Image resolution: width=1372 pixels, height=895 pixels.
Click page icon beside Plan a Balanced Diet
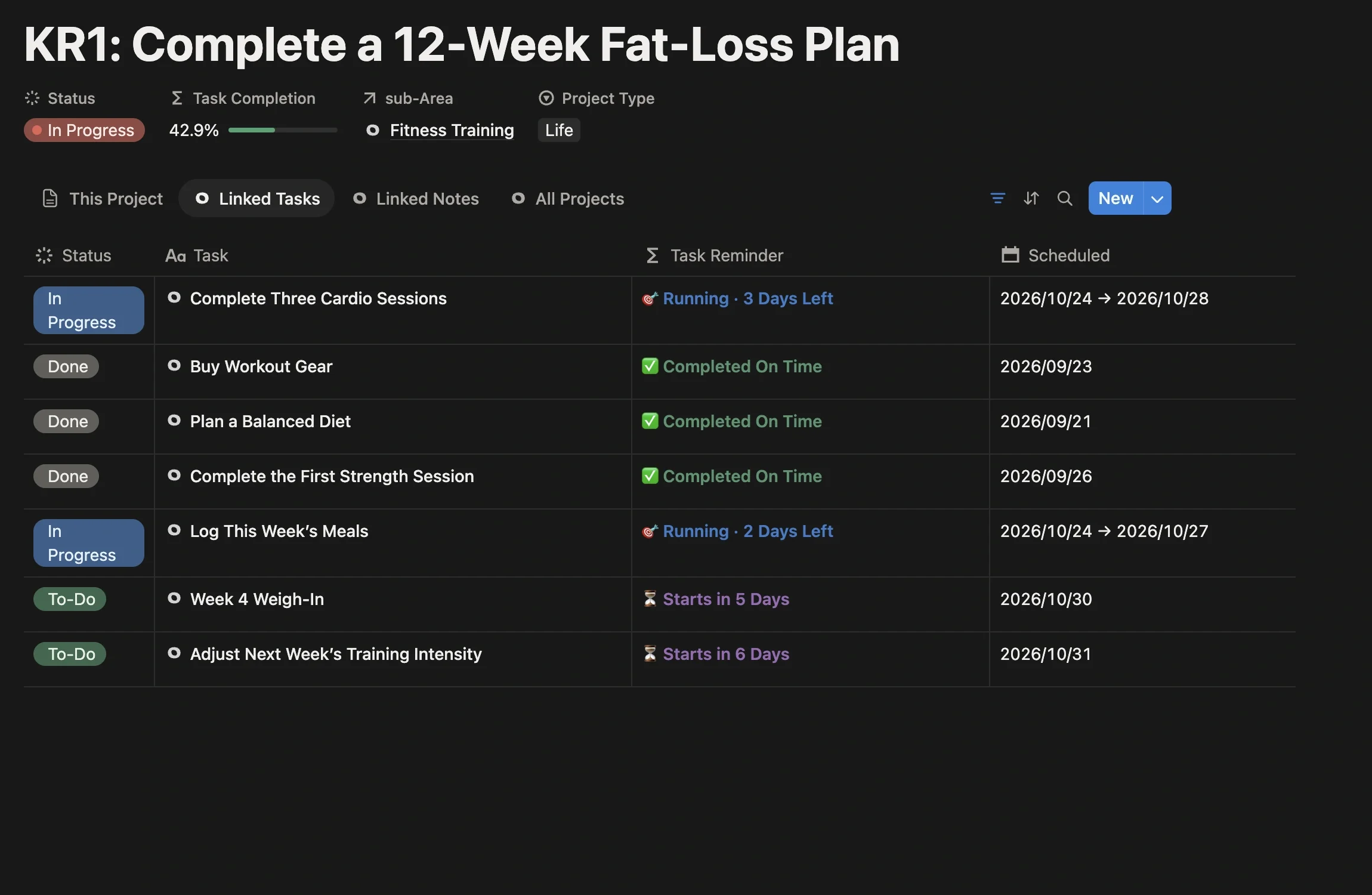(x=174, y=420)
